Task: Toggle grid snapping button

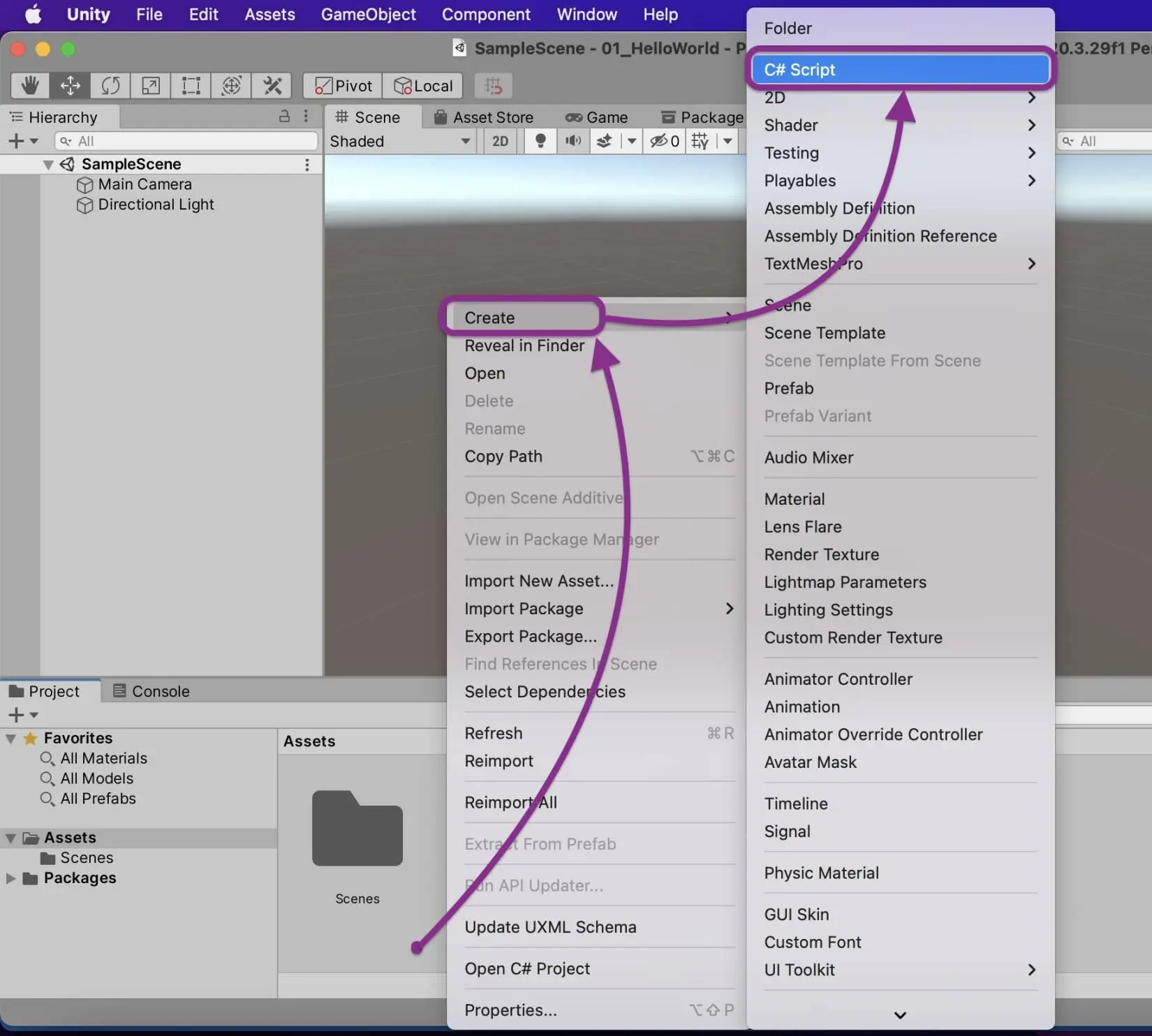Action: click(x=494, y=86)
